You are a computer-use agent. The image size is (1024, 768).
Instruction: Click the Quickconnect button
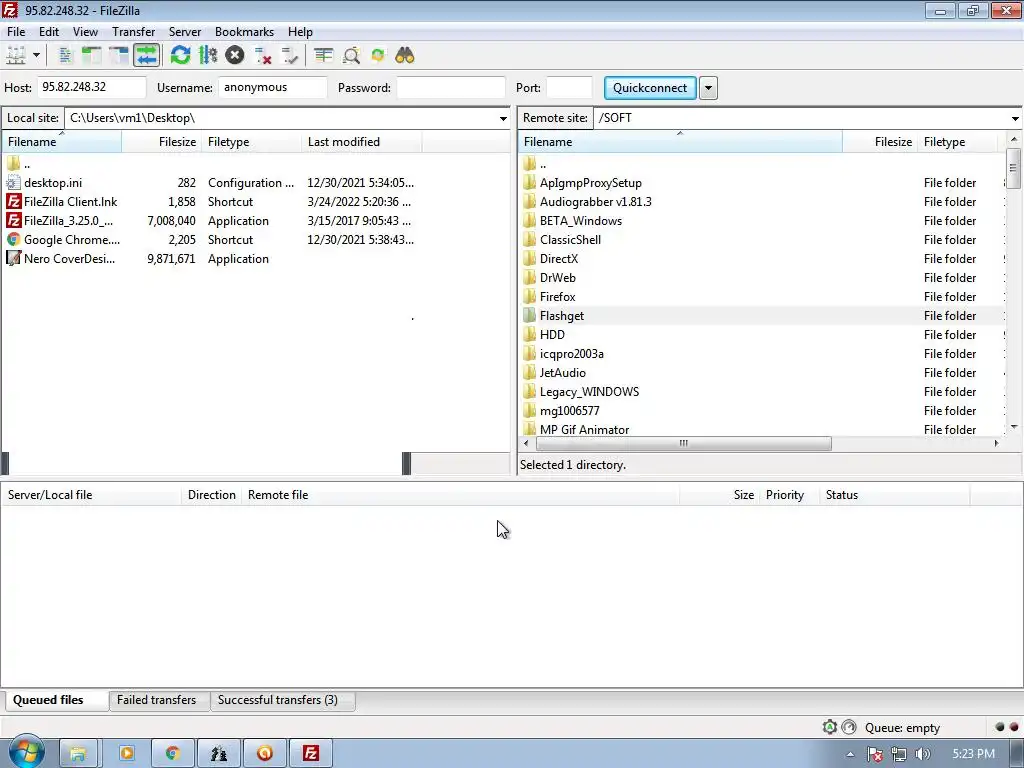point(650,88)
